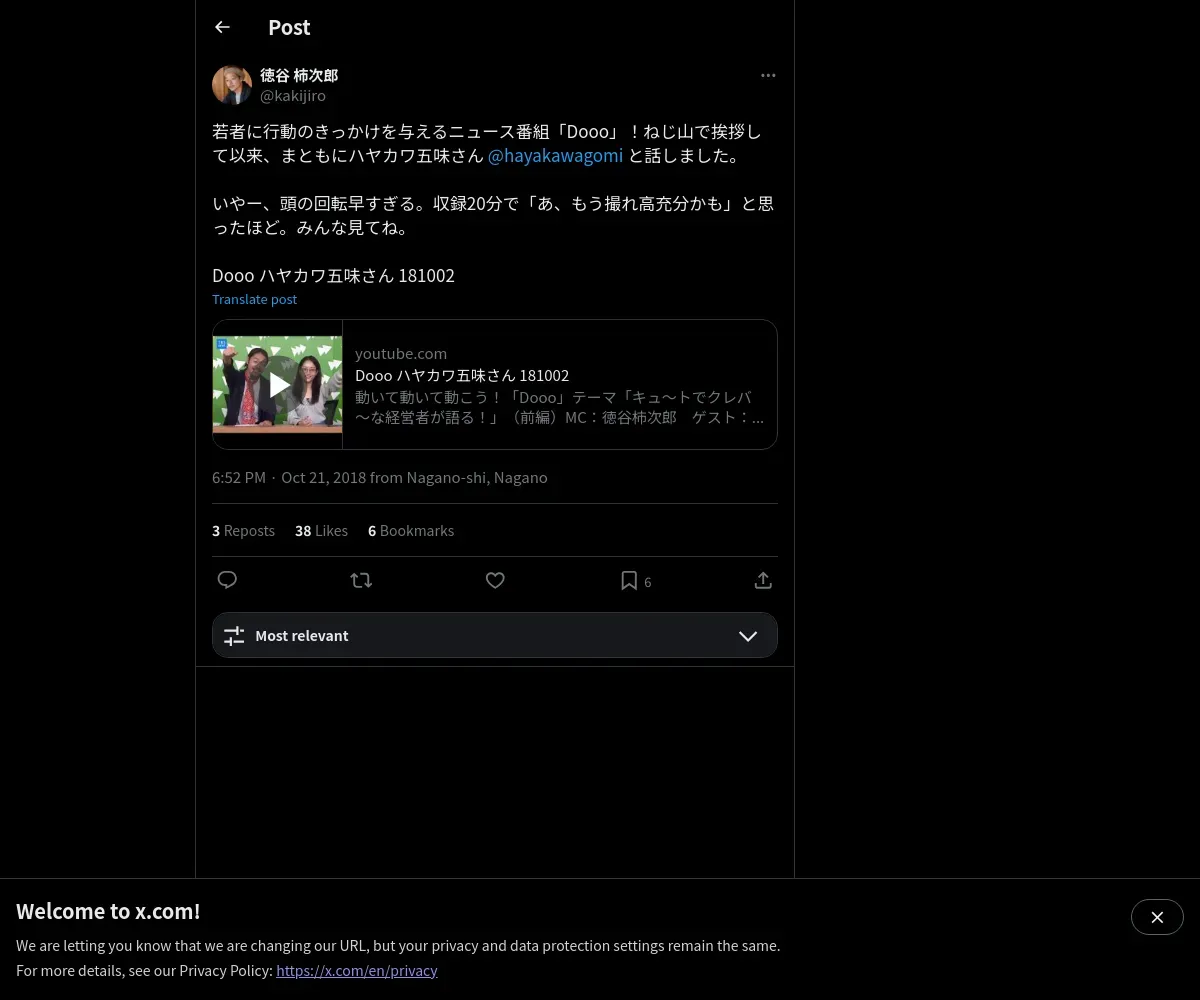Click the reply speech bubble icon
This screenshot has width=1200, height=1000.
coord(227,580)
